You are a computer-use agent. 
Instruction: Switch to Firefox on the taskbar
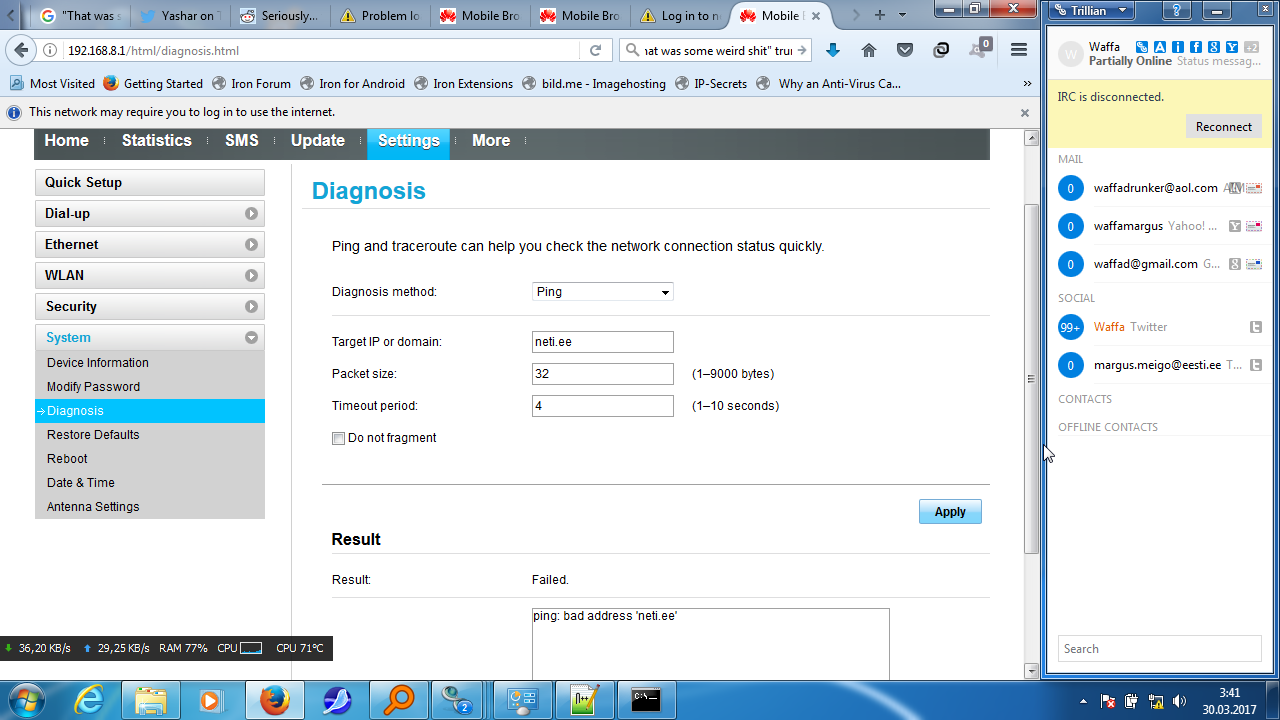[x=275, y=700]
